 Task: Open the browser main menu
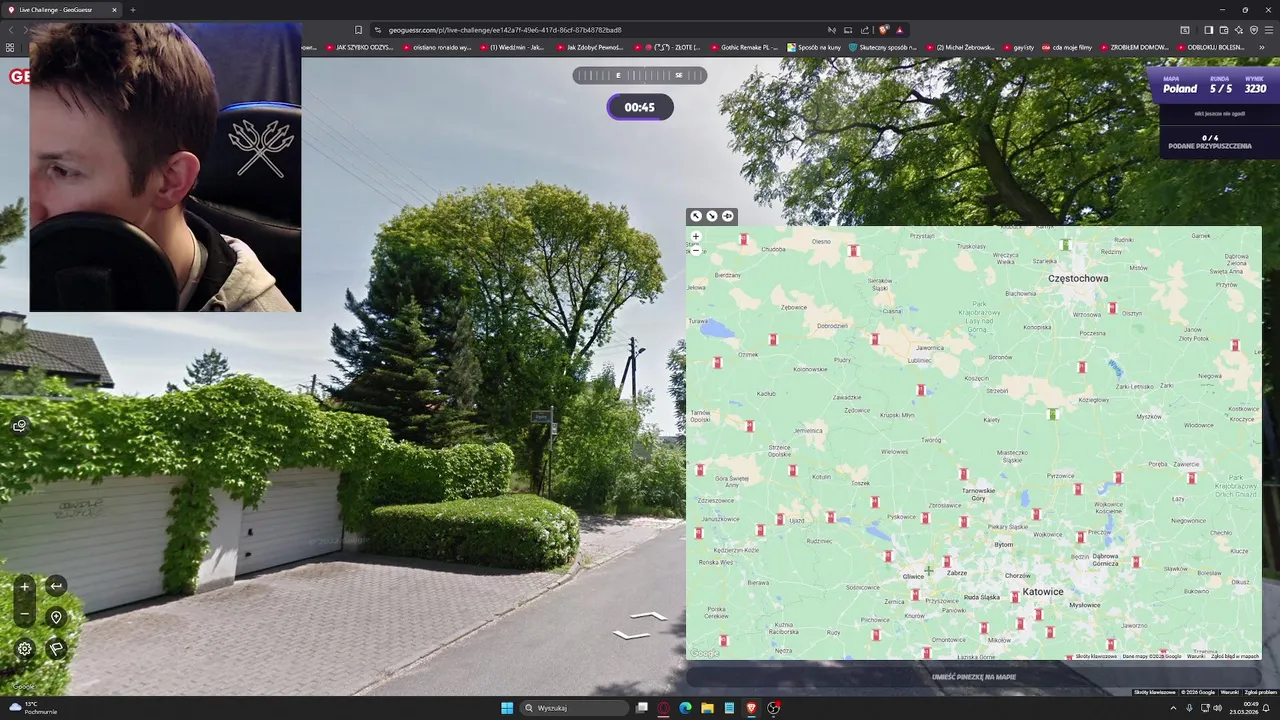click(x=1269, y=30)
